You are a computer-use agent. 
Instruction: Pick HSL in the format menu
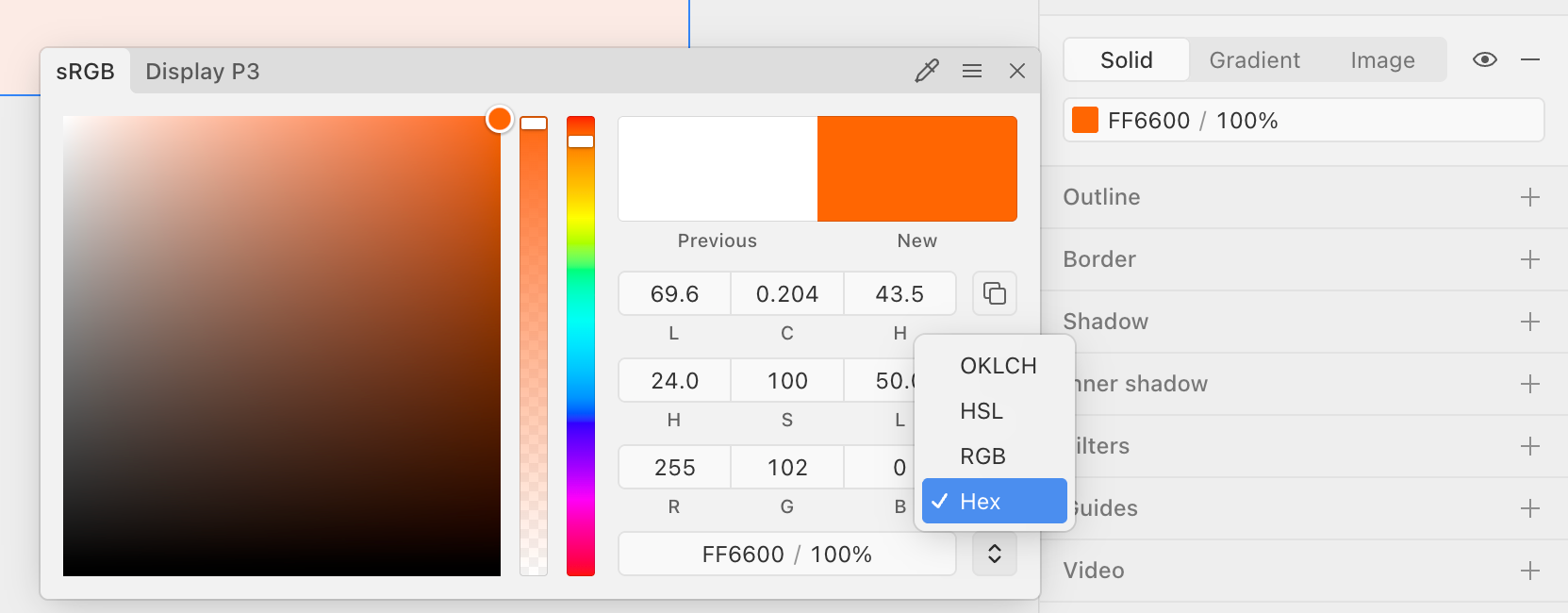click(x=981, y=411)
